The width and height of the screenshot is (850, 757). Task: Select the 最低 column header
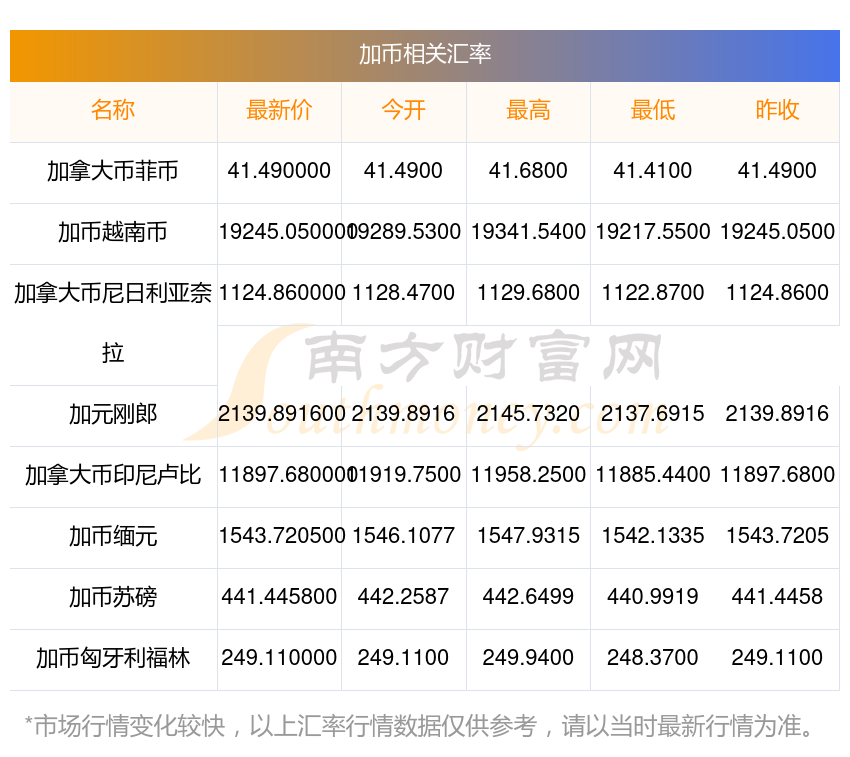click(653, 110)
